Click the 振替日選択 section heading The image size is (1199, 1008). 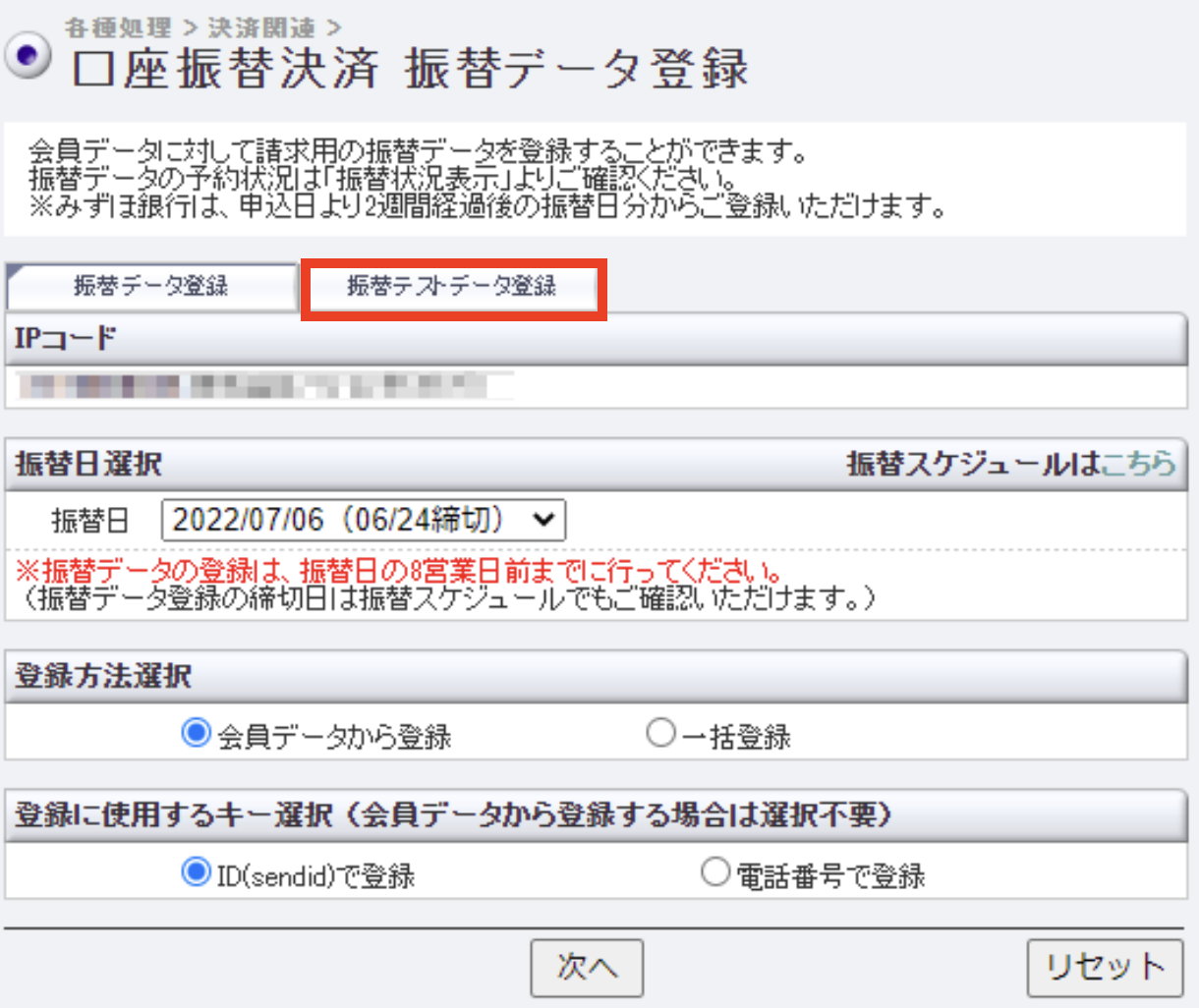(88, 463)
